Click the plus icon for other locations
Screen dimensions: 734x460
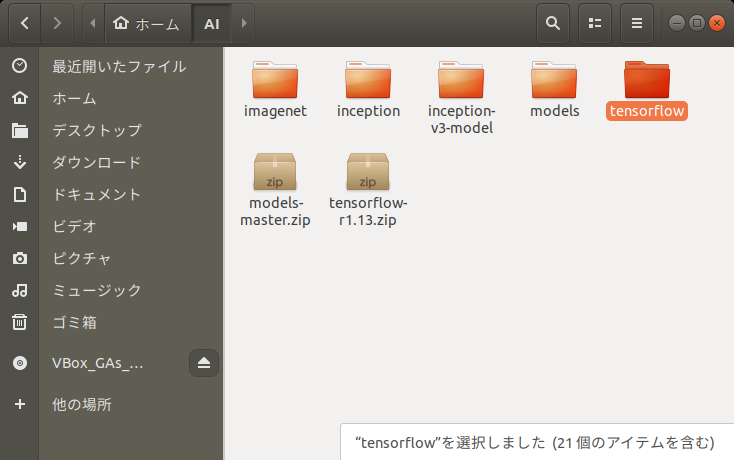click(x=20, y=404)
